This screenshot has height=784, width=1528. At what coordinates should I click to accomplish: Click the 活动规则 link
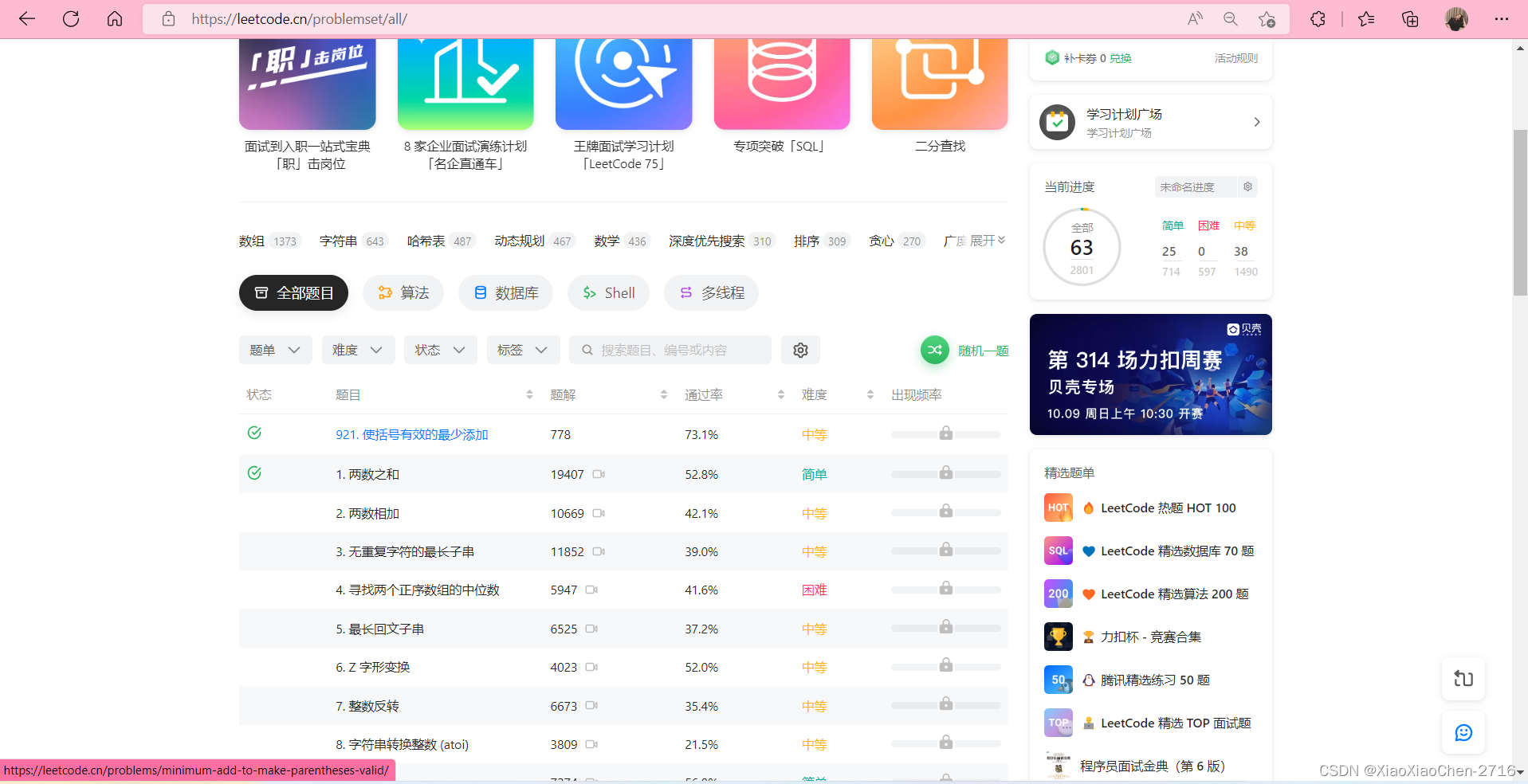[x=1235, y=57]
